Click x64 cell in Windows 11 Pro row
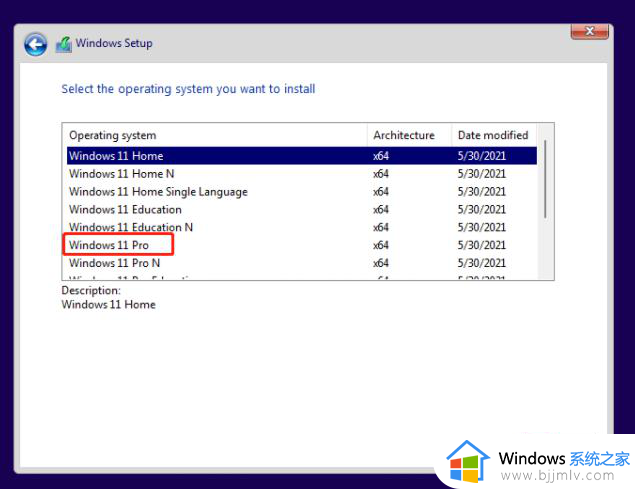 [381, 245]
